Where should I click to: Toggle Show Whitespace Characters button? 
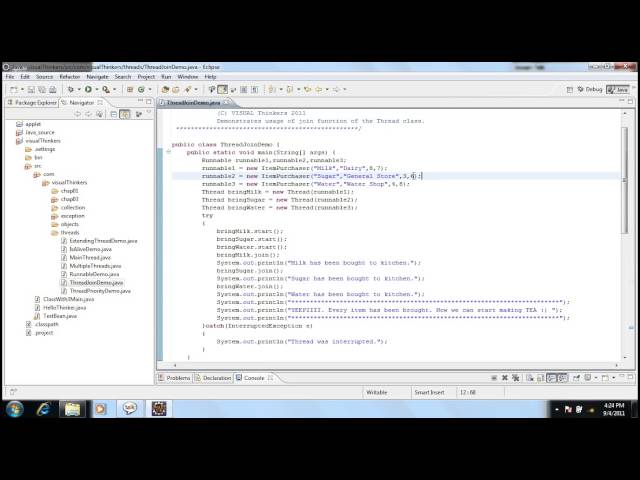pyautogui.click(x=254, y=89)
